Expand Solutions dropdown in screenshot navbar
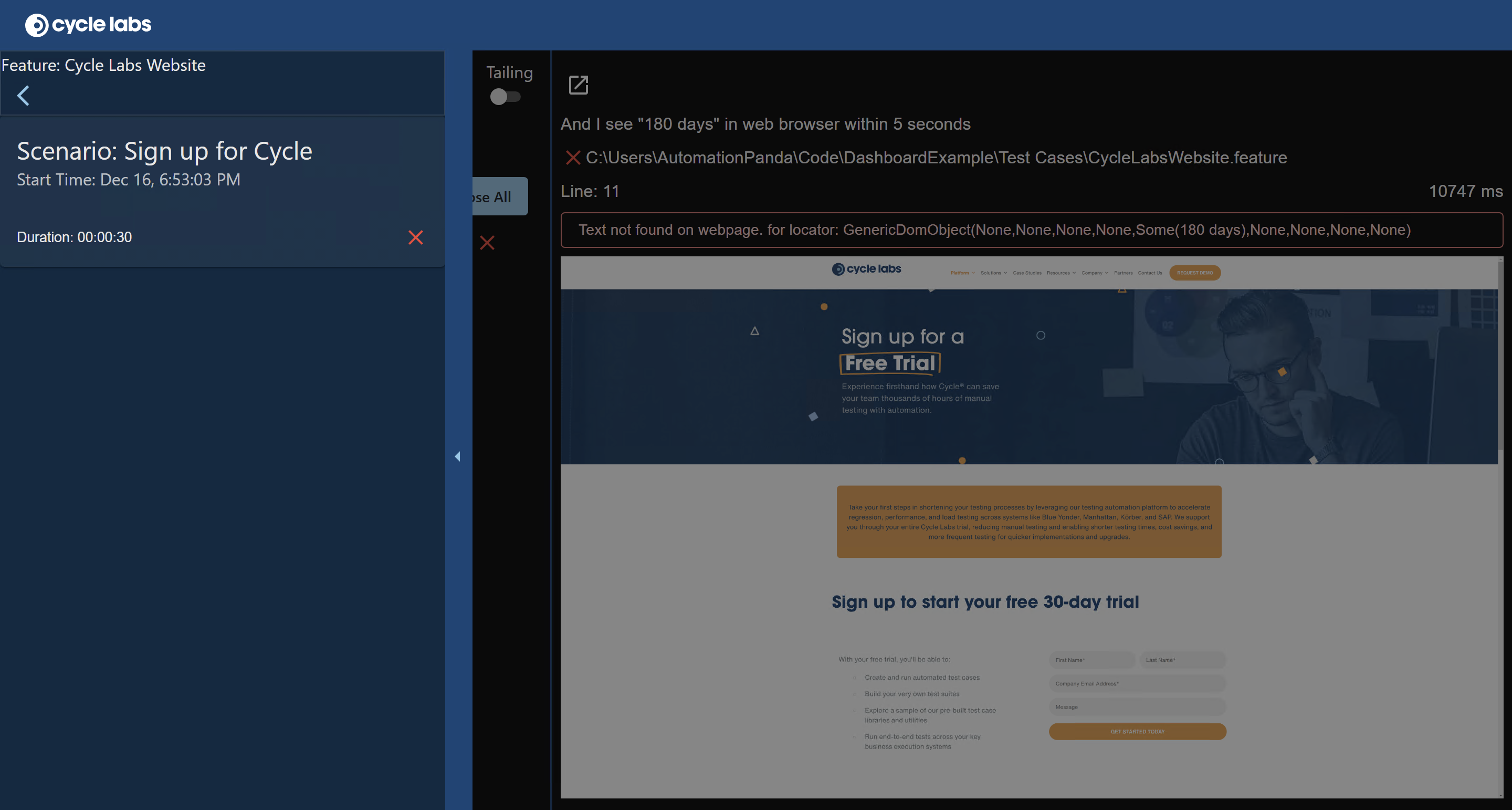Viewport: 1512px width, 810px height. pyautogui.click(x=993, y=273)
